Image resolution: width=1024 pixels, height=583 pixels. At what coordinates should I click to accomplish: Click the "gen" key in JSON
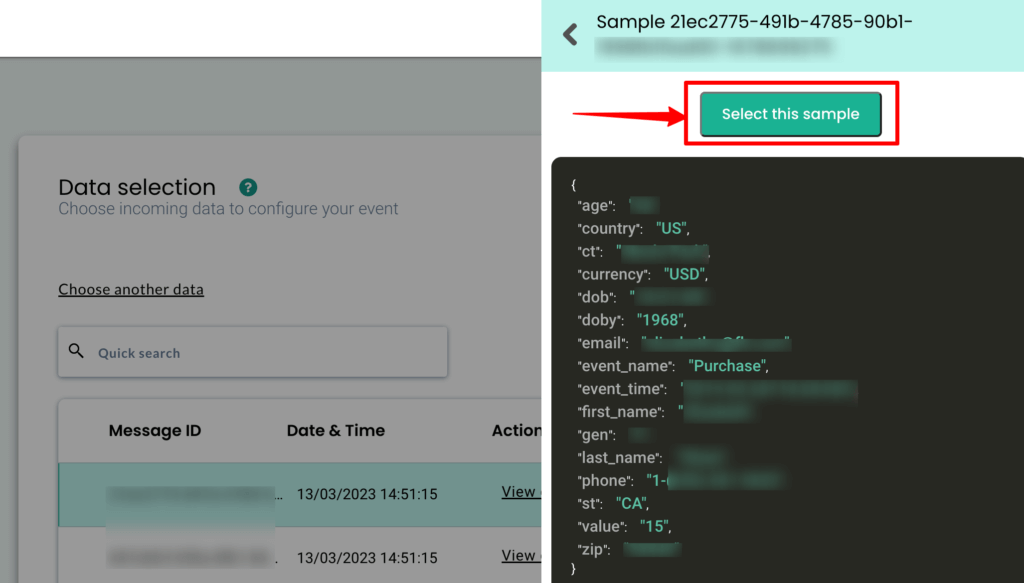coord(596,435)
